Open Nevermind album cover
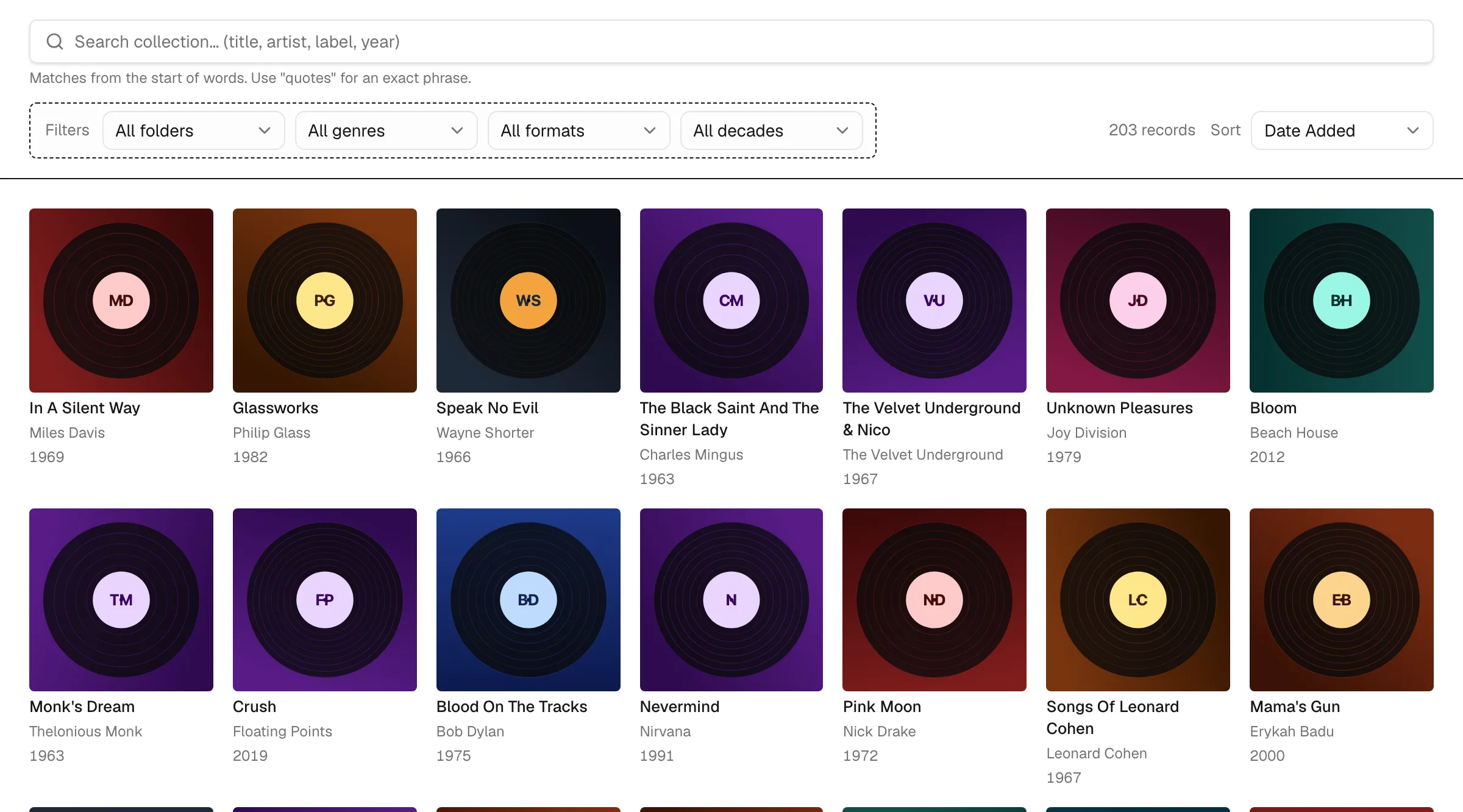1463x812 pixels. (x=731, y=600)
